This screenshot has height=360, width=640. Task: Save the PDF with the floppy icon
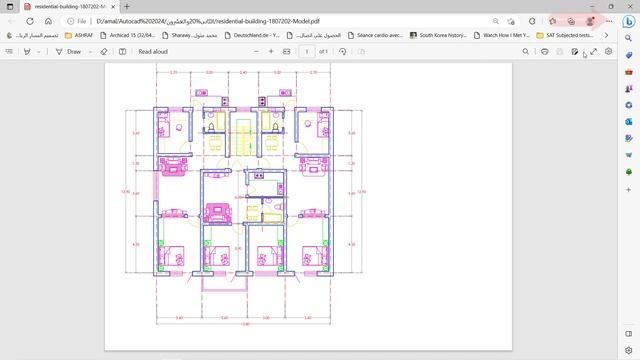[x=560, y=51]
